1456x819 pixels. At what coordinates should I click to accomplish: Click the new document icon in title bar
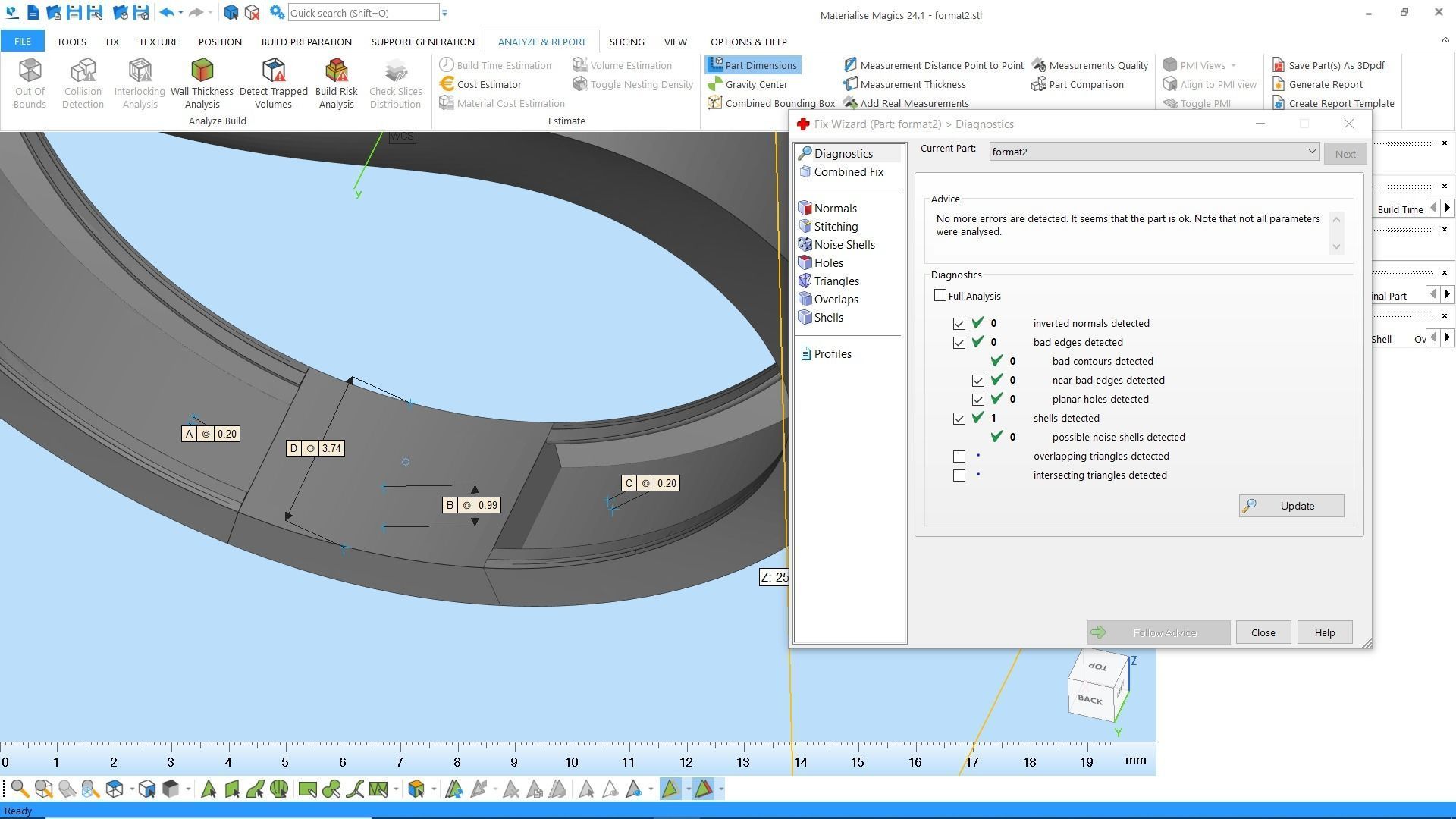(x=33, y=13)
